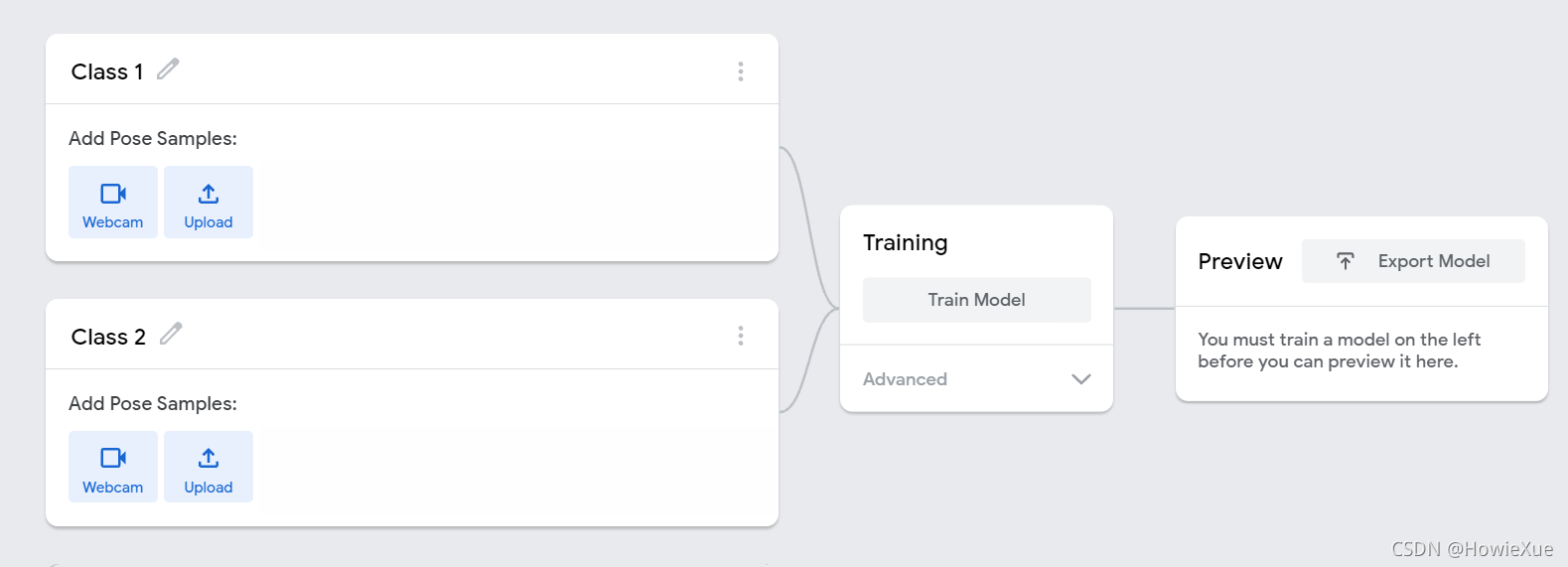Click the Preview panel heading
The image size is (1568, 567).
pos(1240,261)
